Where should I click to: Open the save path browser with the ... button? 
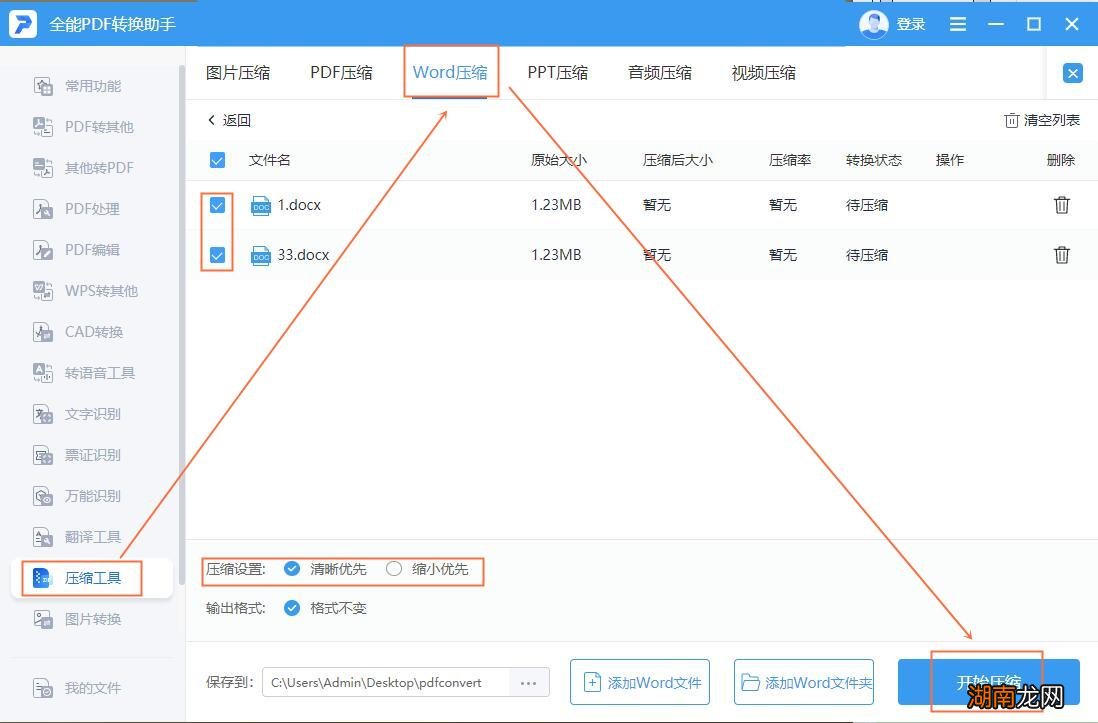coord(528,682)
